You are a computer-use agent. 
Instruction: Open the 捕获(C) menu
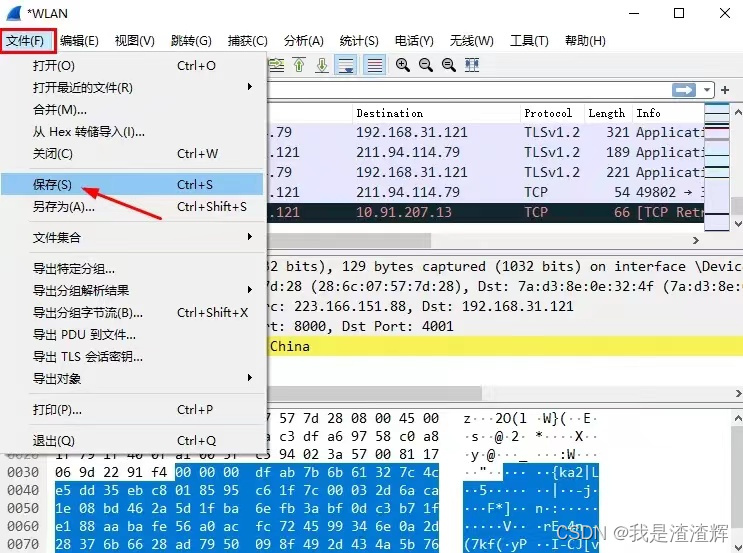tap(247, 41)
